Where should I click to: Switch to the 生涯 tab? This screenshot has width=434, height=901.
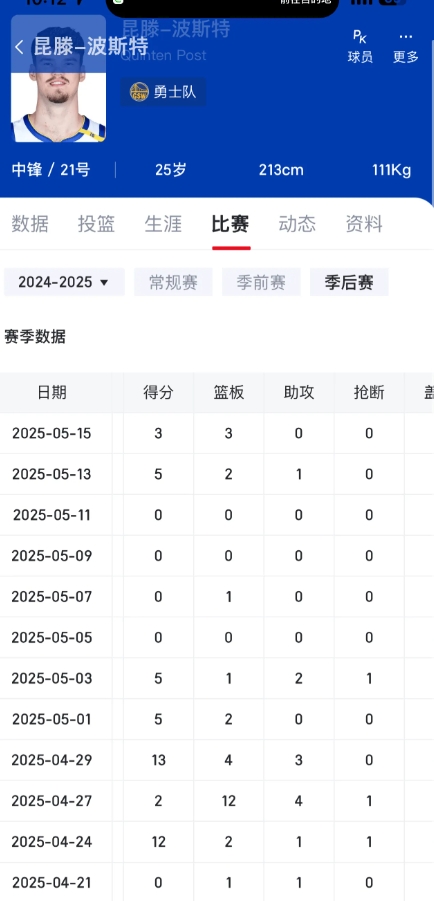163,224
